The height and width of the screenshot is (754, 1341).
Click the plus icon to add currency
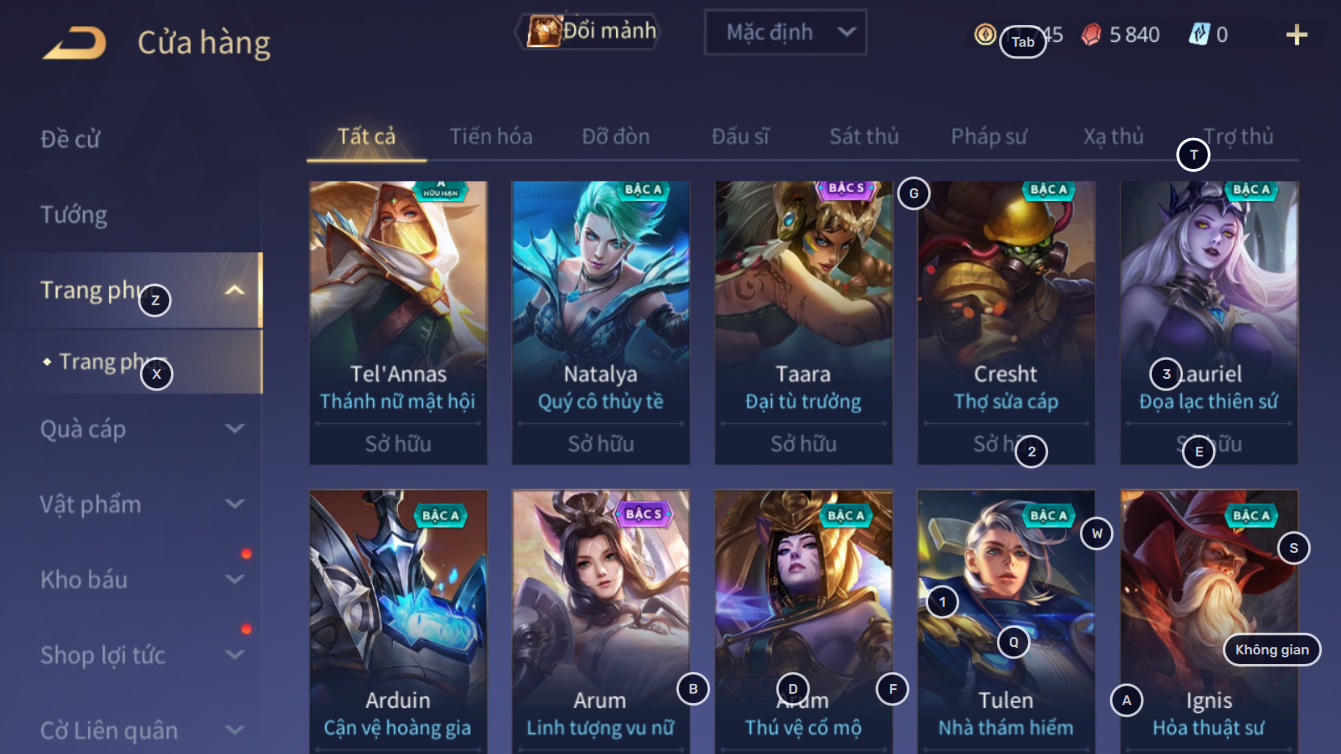point(1296,35)
